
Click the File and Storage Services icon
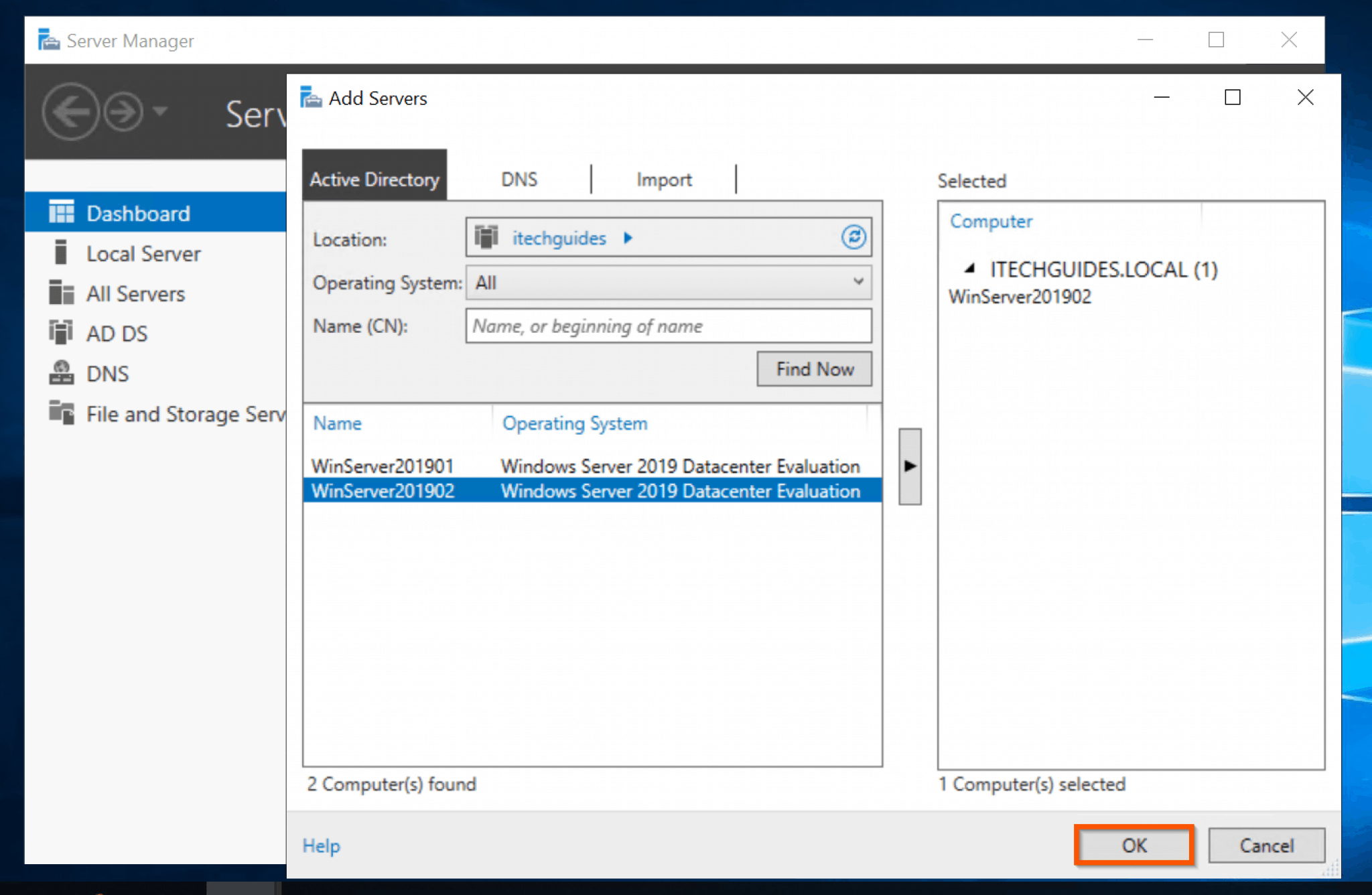coord(61,412)
